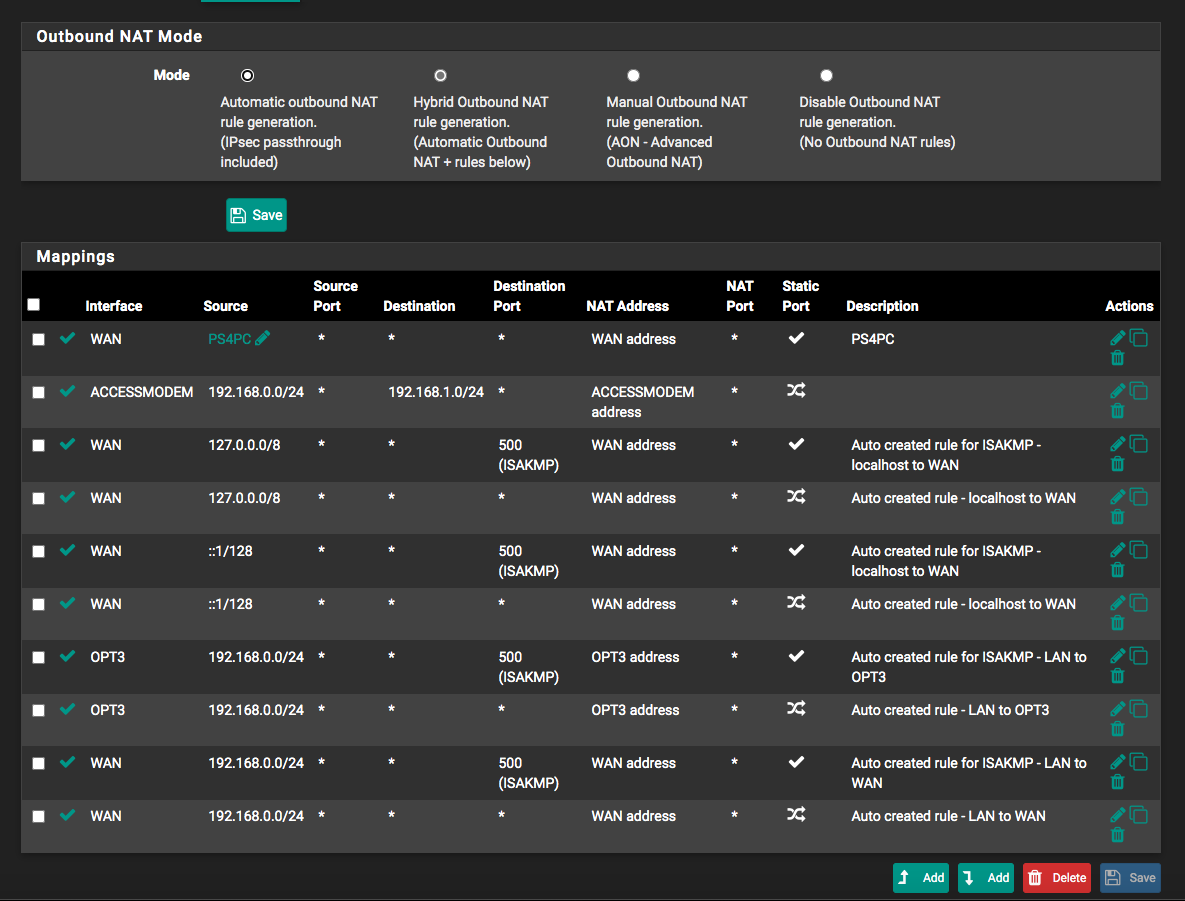Save the Outbound NAT mode
Image resolution: width=1185 pixels, height=901 pixels.
pos(256,215)
